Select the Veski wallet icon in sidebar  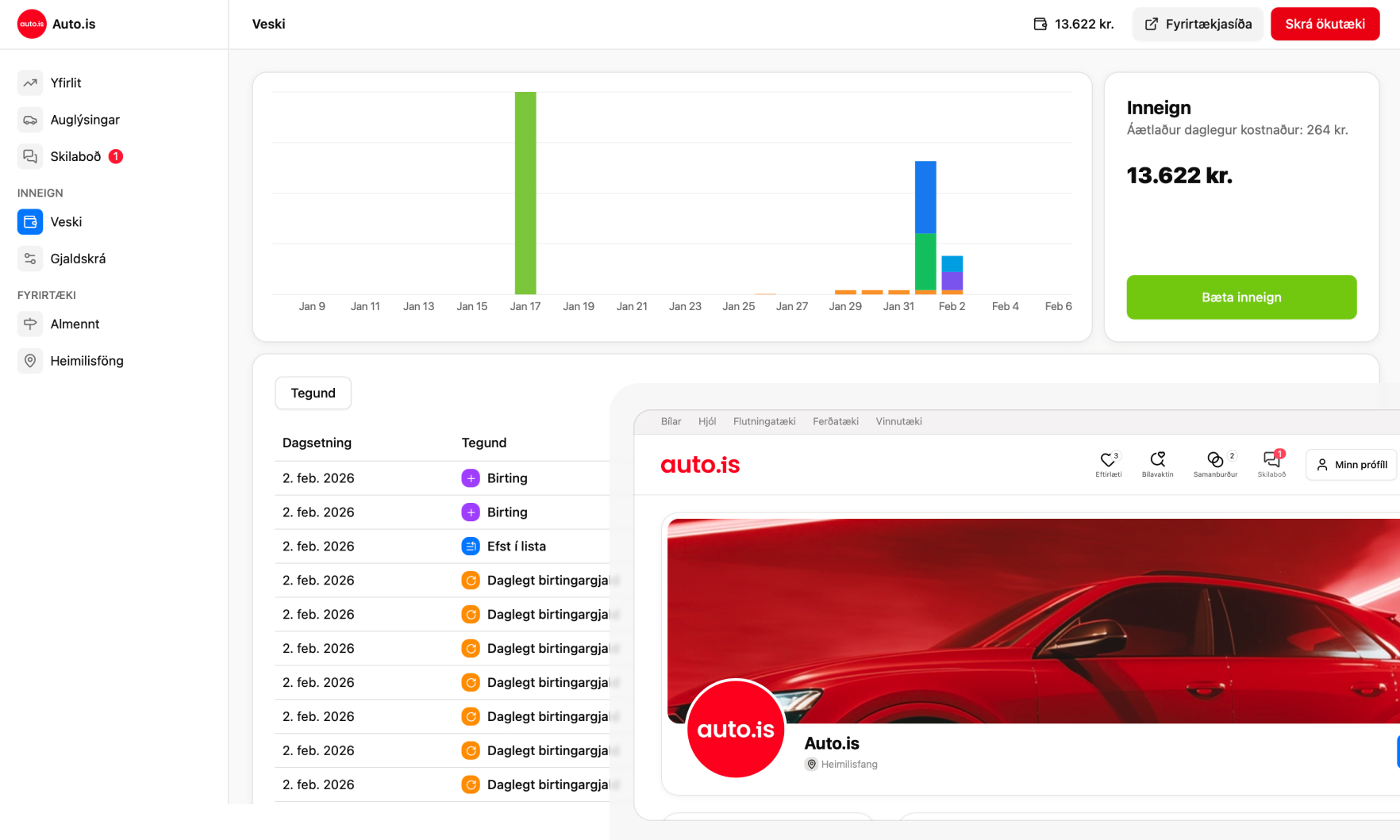(x=30, y=222)
